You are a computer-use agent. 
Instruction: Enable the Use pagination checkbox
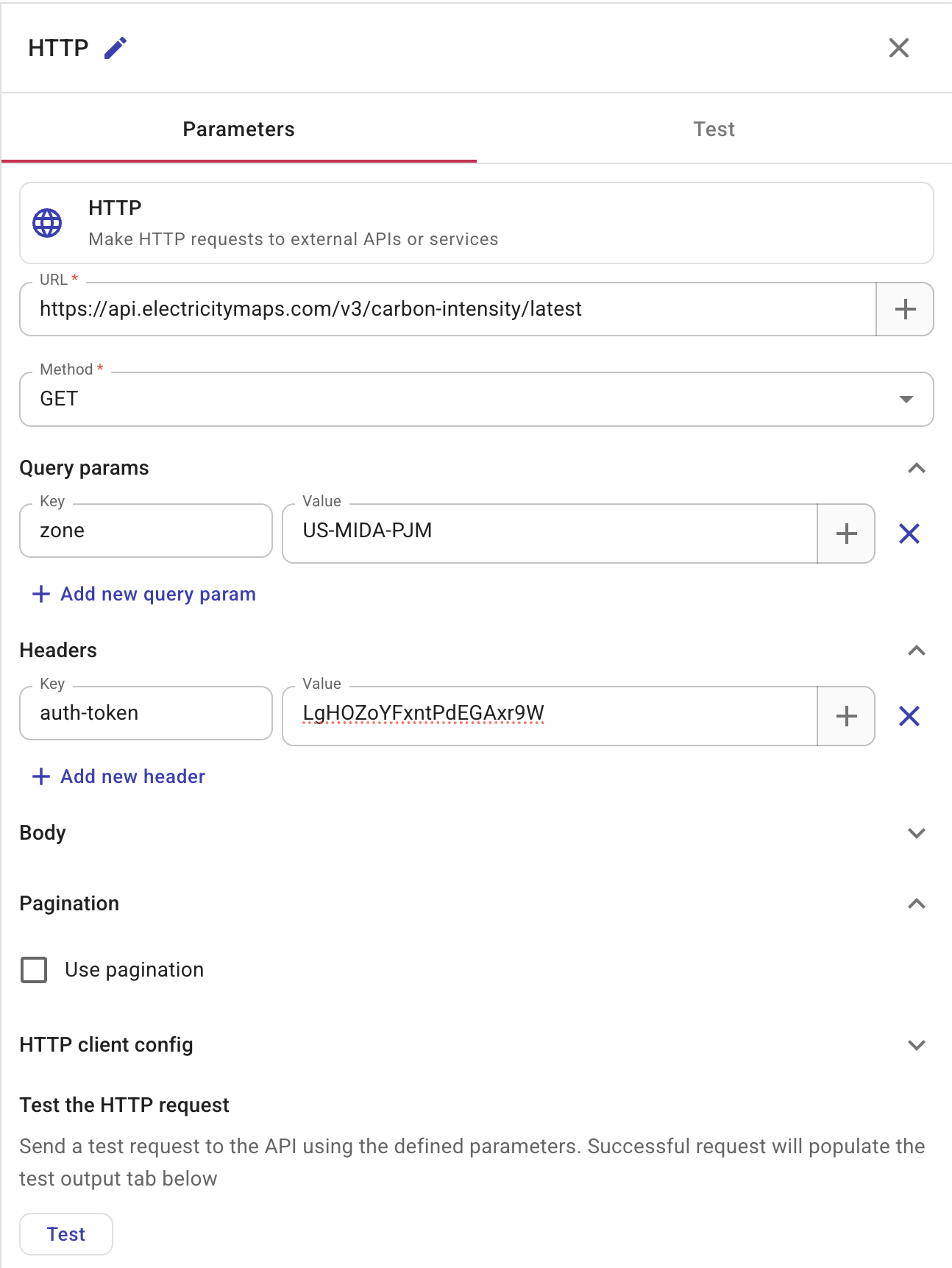point(34,970)
